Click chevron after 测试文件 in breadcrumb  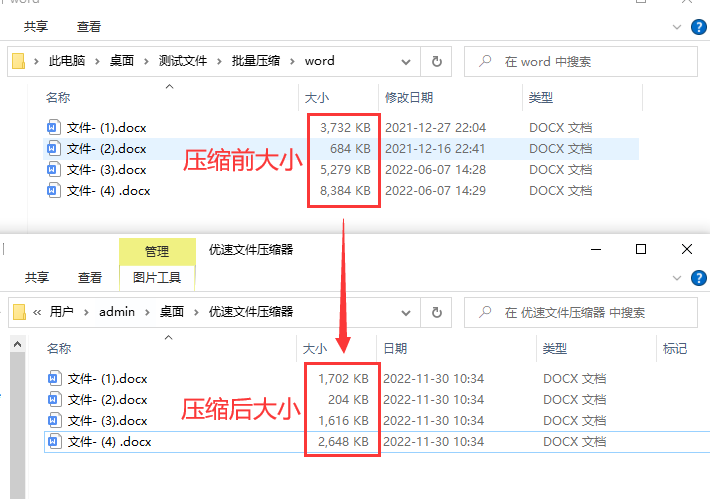(220, 61)
